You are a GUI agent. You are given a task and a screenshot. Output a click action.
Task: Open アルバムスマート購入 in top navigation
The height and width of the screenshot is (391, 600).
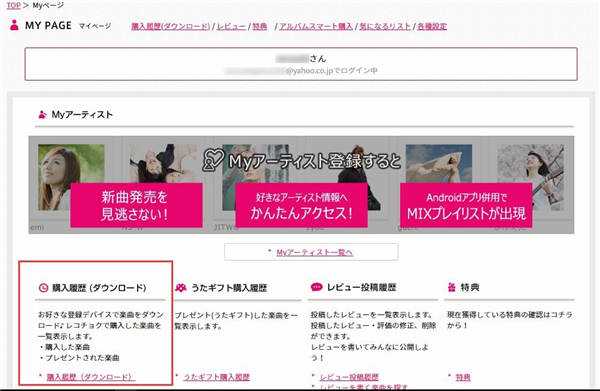[x=316, y=26]
